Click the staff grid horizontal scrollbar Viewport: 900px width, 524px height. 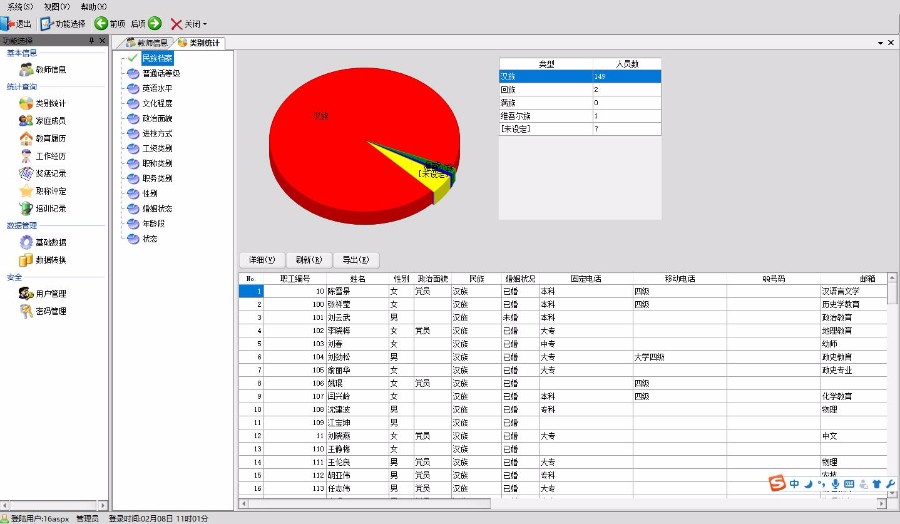562,503
